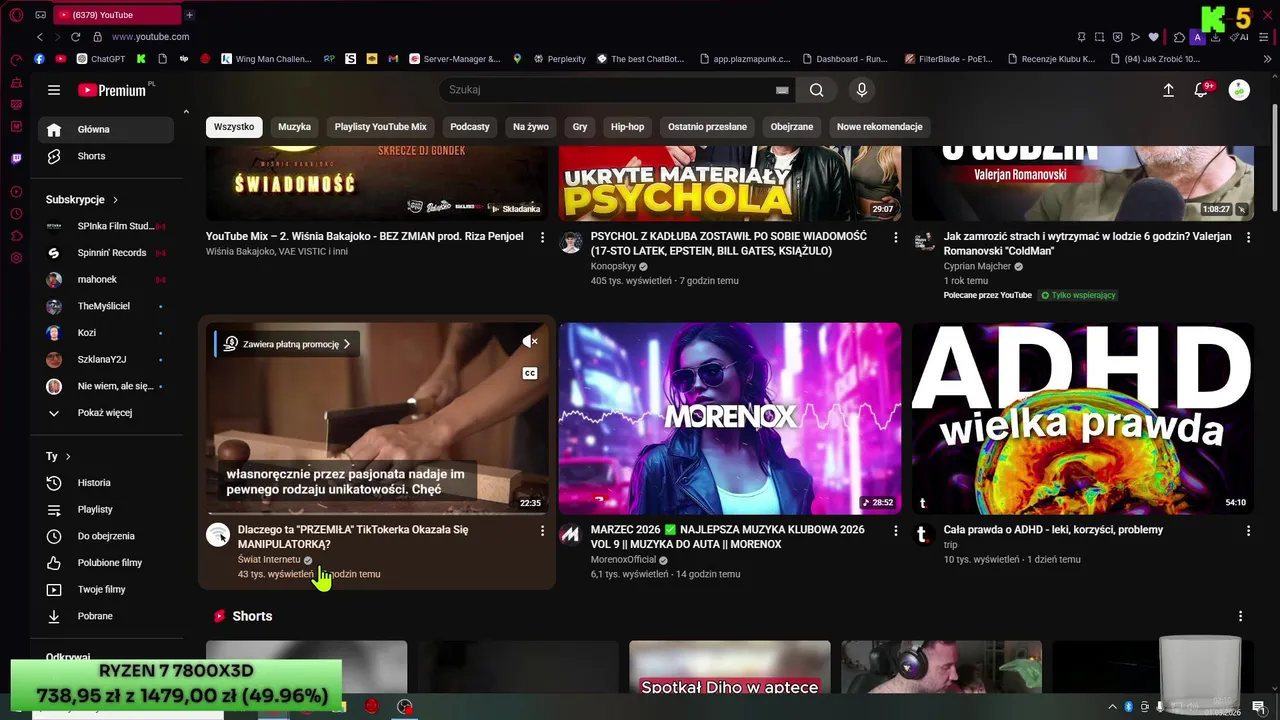Click the YouTube Premium logo
The height and width of the screenshot is (720, 1280).
pos(112,90)
